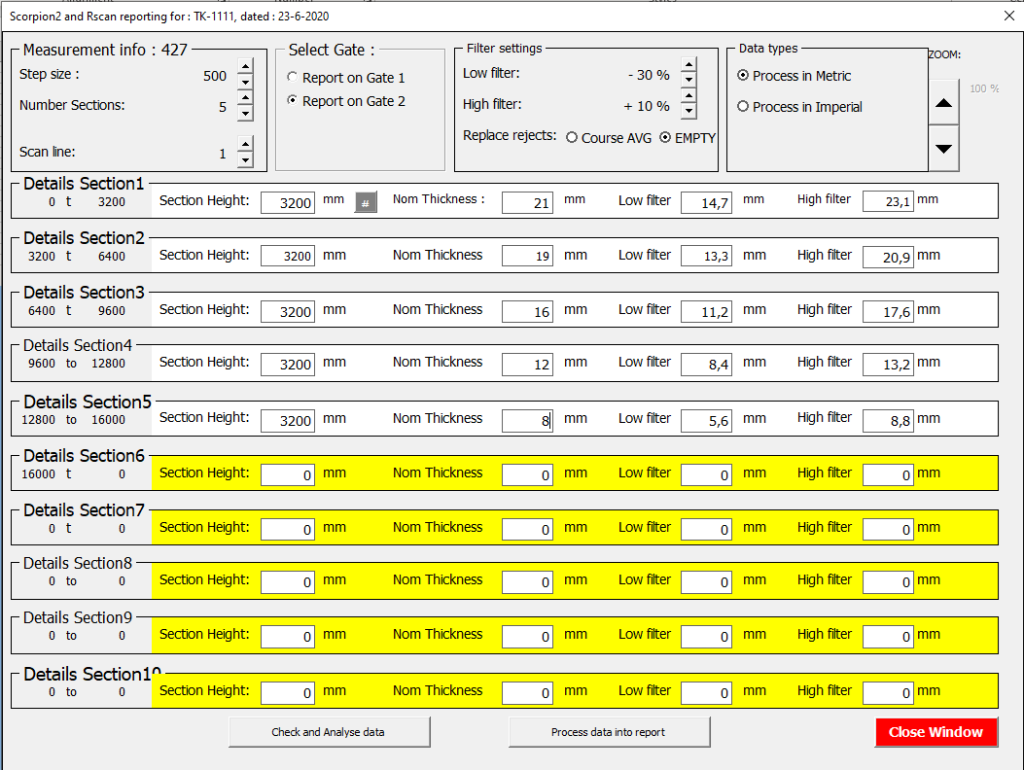Click the # button in Section1
Screen dimensions: 1024x770
pos(366,203)
